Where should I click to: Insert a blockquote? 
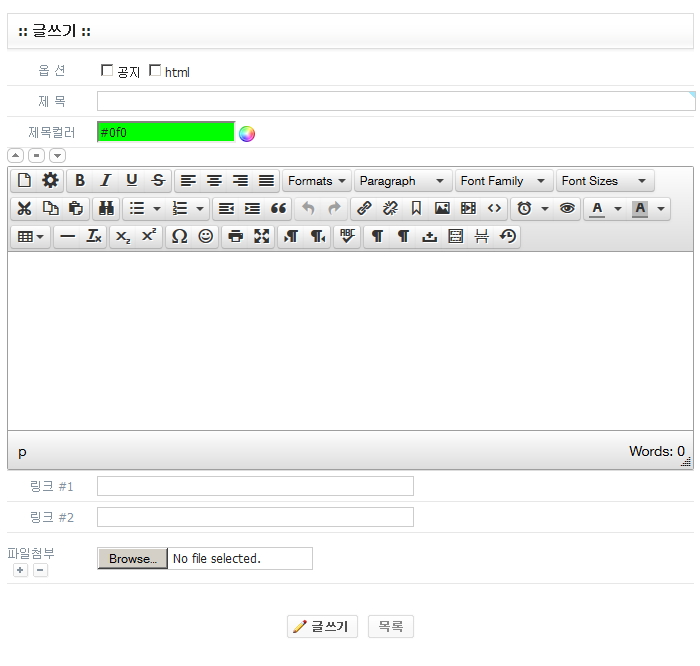(x=279, y=208)
